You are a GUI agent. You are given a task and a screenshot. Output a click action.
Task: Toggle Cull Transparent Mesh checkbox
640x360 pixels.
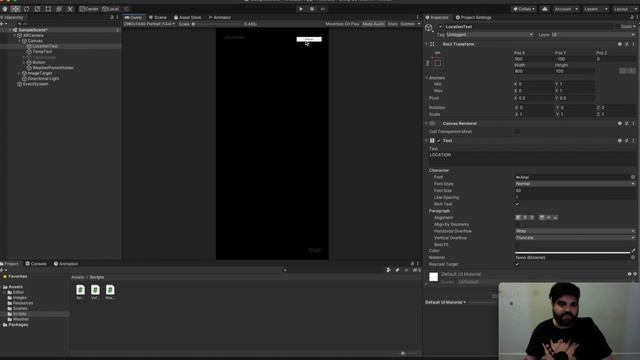point(517,131)
